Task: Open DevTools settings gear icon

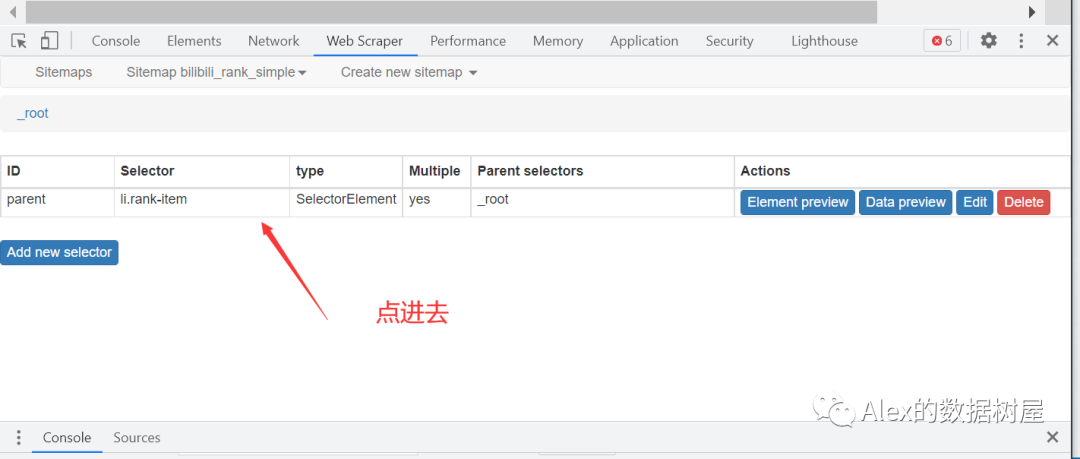Action: 989,41
